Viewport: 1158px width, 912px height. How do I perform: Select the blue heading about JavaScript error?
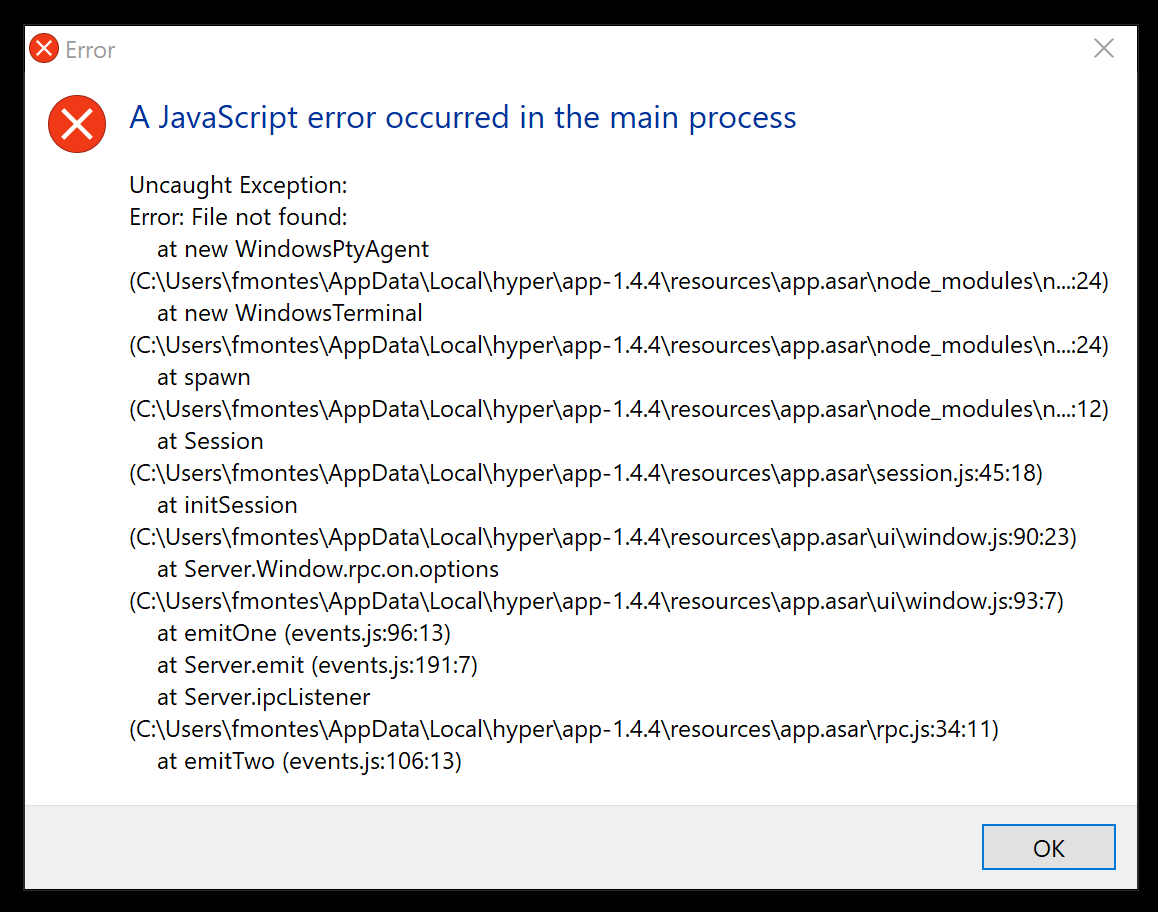coord(462,117)
